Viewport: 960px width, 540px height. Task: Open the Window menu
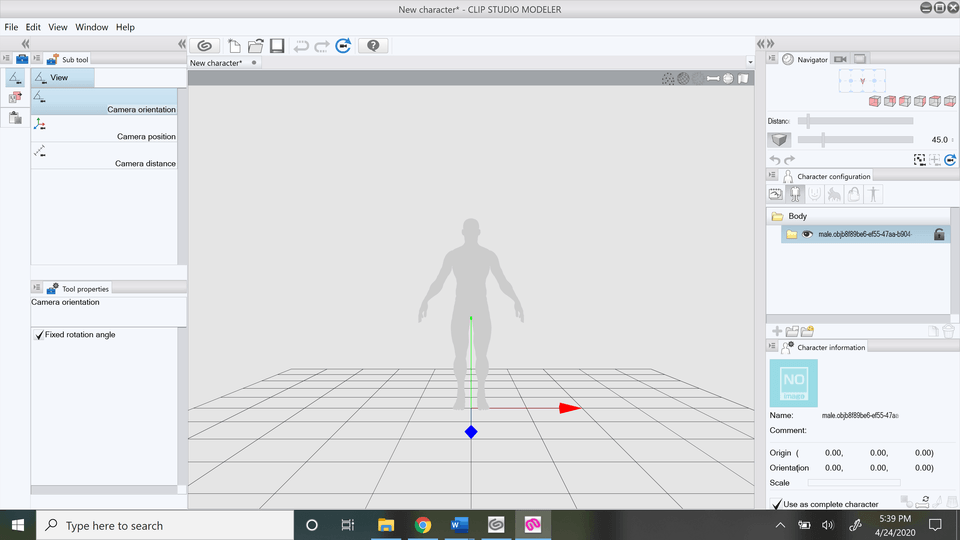(92, 27)
